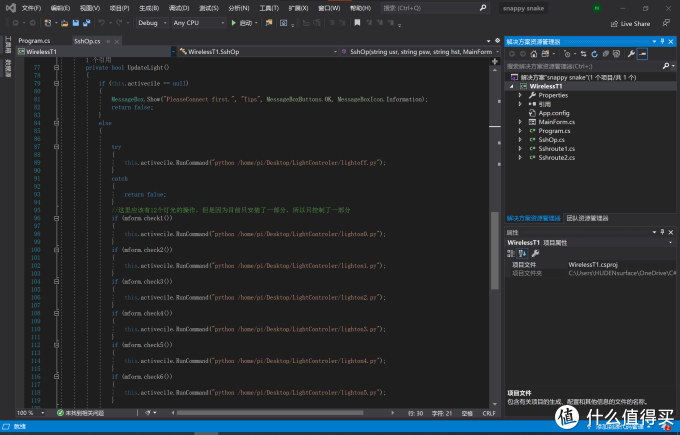Toggle Categorized view in Properties panel
Viewport: 680px width, 435px height.
click(511, 254)
